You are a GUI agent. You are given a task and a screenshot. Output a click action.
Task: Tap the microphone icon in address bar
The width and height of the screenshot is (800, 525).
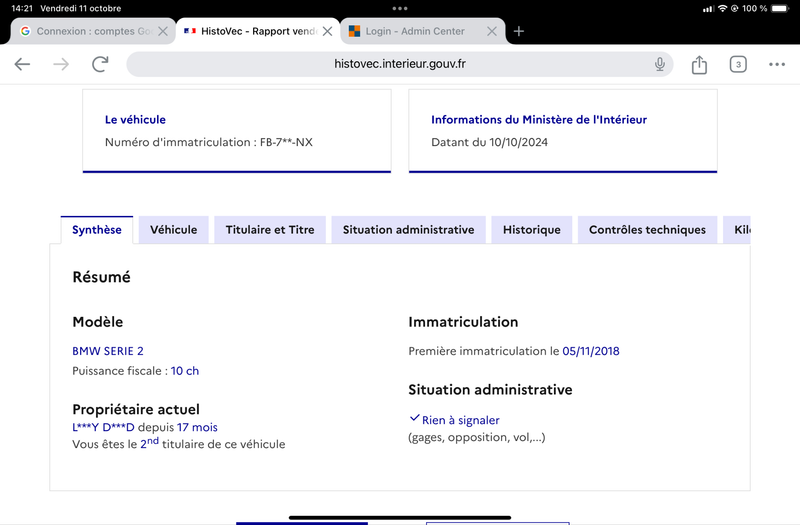[660, 64]
